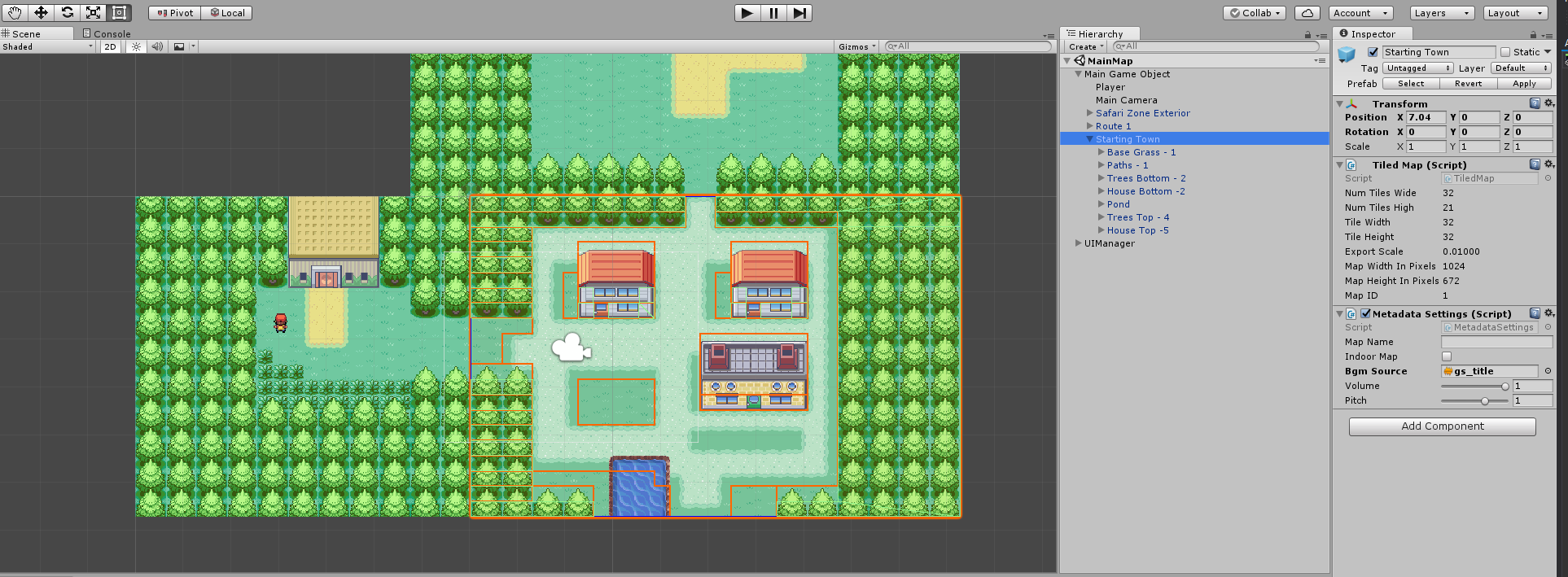Enable the Static checkbox
Screen dimensions: 1568x577
click(x=1505, y=52)
